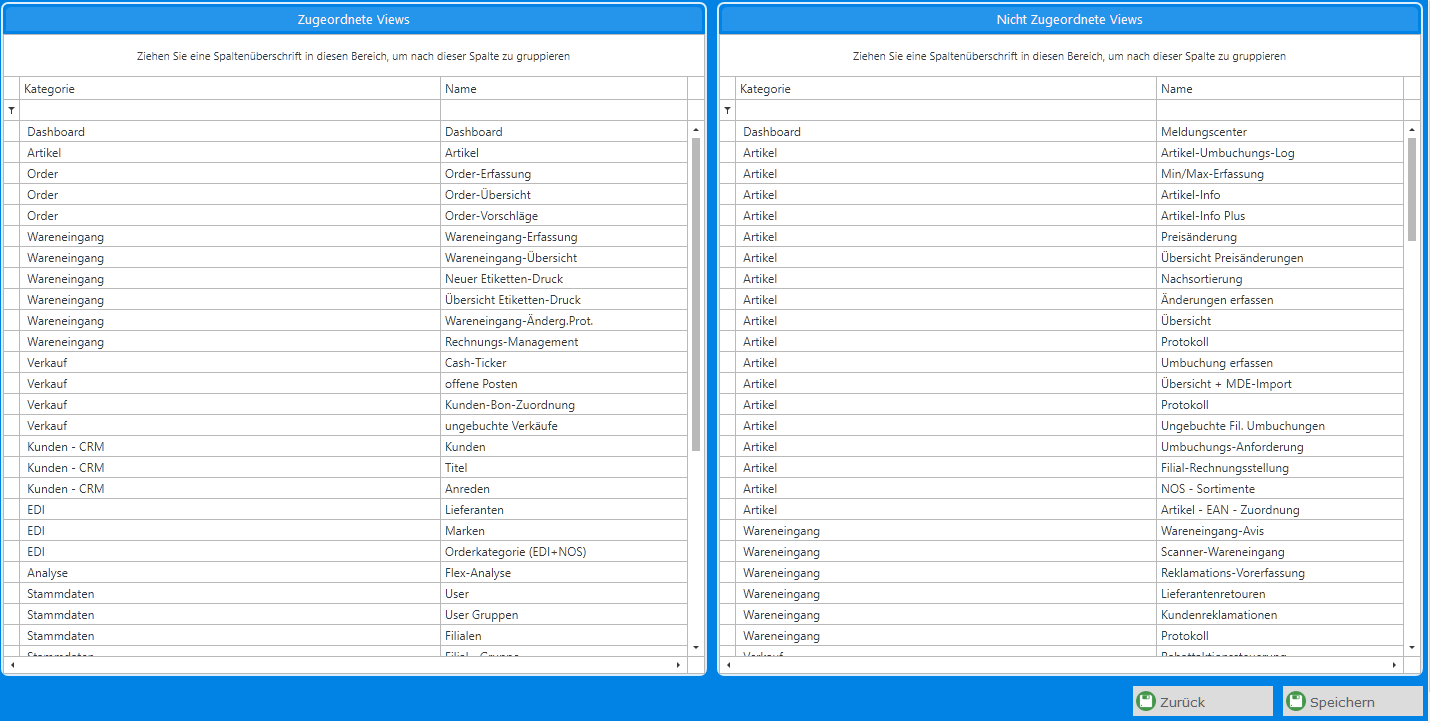Select the Orderkategorie (EDI+NOS) row
The image size is (1430, 723).
click(x=346, y=552)
